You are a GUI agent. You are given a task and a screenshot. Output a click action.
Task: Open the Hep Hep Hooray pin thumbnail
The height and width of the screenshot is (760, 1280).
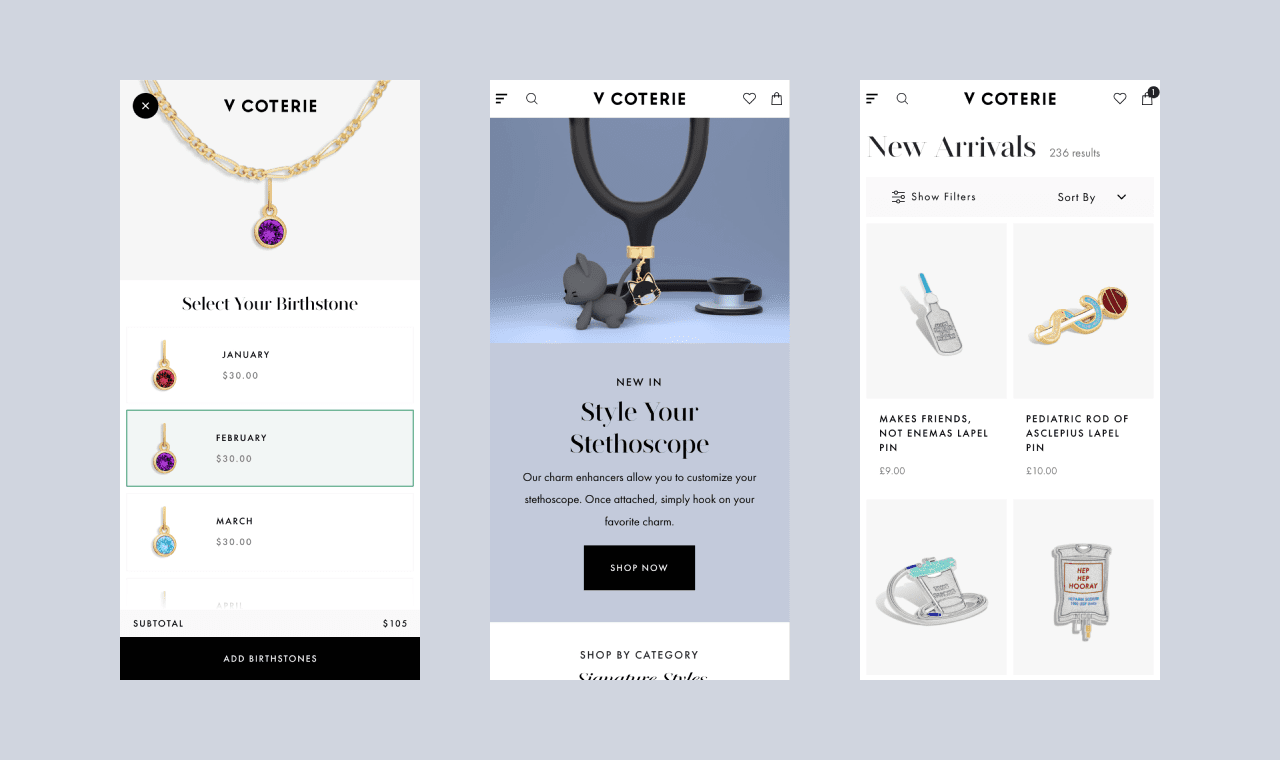point(1083,587)
